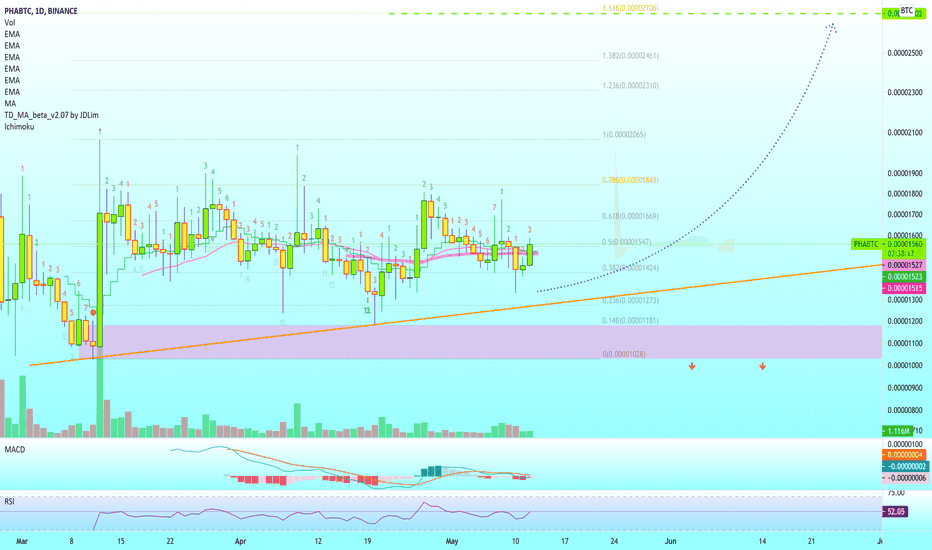Image resolution: width=932 pixels, height=550 pixels.
Task: Select the 1.382(0.00002461) Fibonacci level label
Action: [x=630, y=56]
